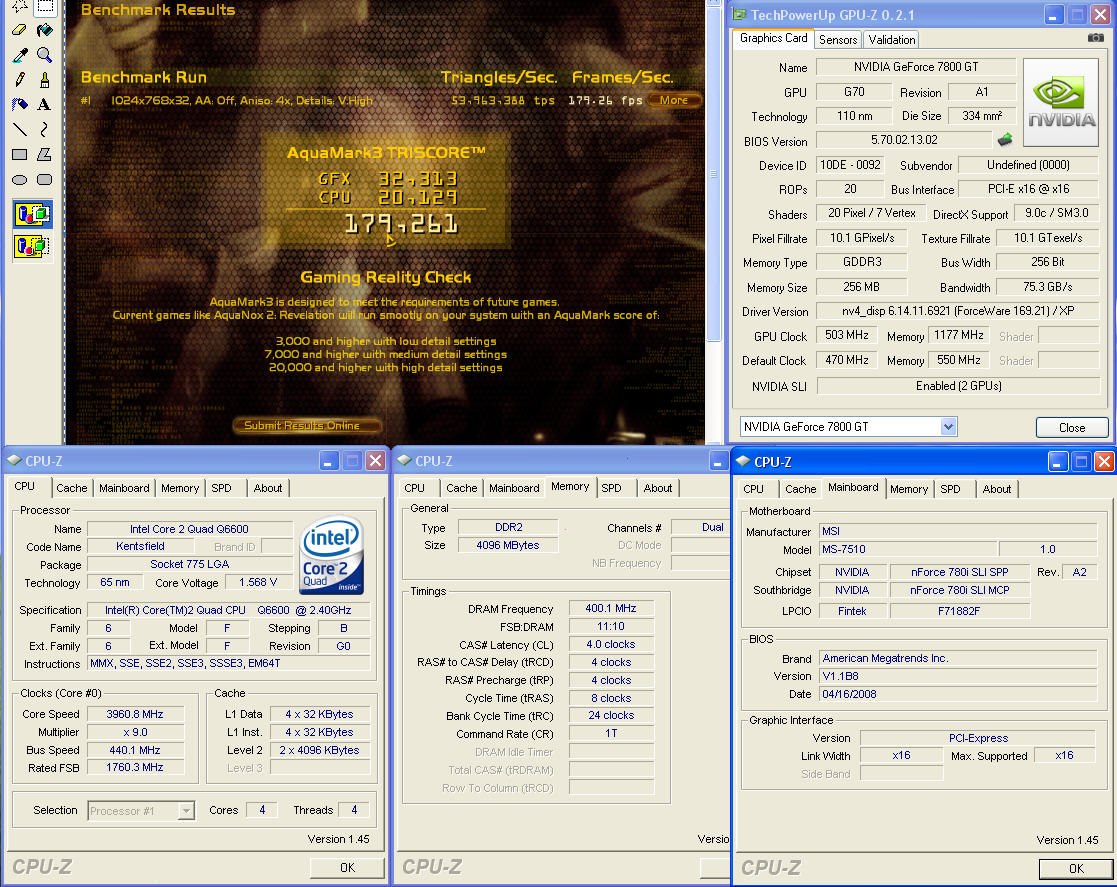This screenshot has width=1117, height=887.
Task: Choose the Brush tool
Action: (44, 80)
